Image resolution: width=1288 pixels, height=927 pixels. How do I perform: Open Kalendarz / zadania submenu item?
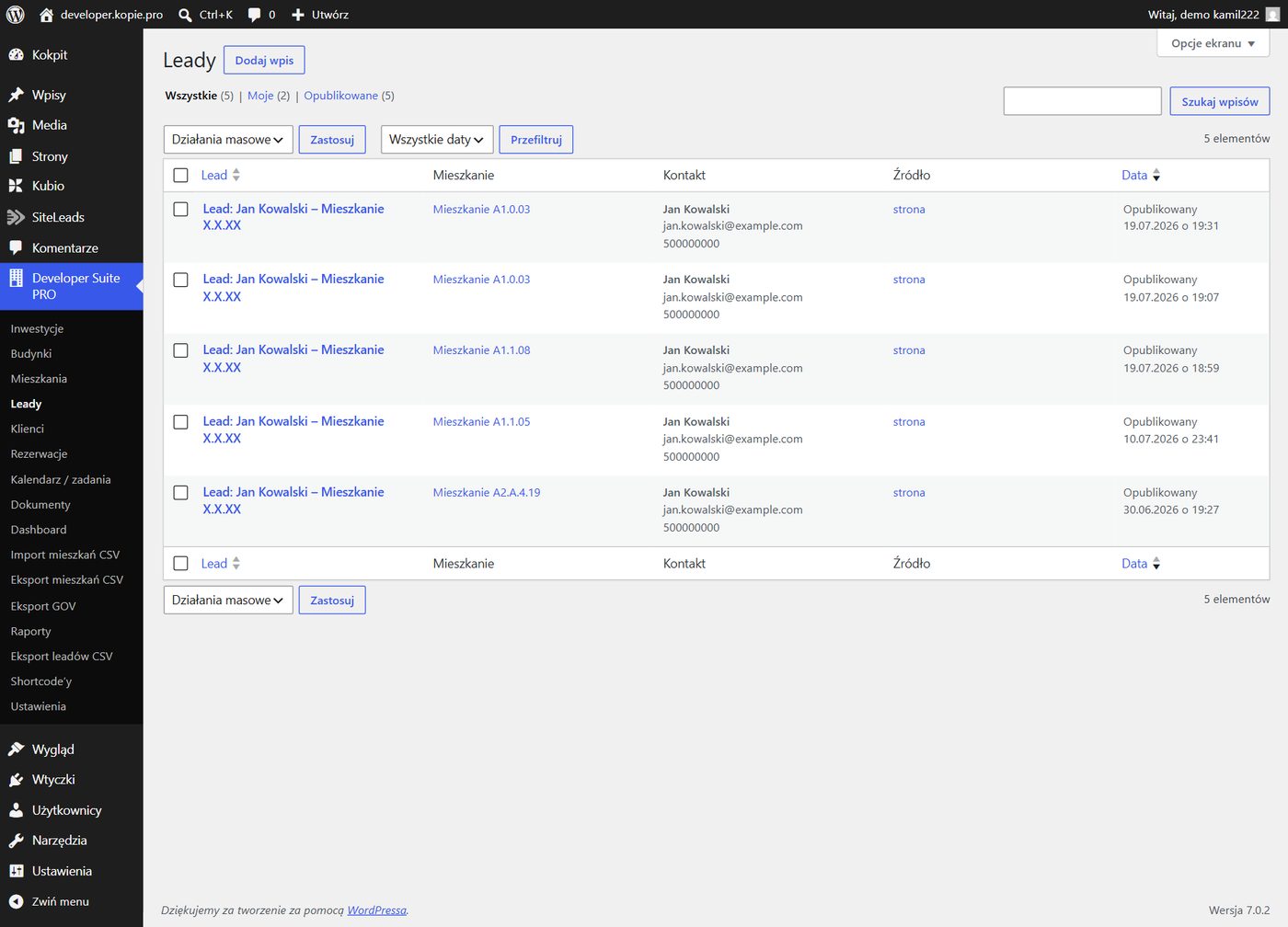click(x=61, y=479)
